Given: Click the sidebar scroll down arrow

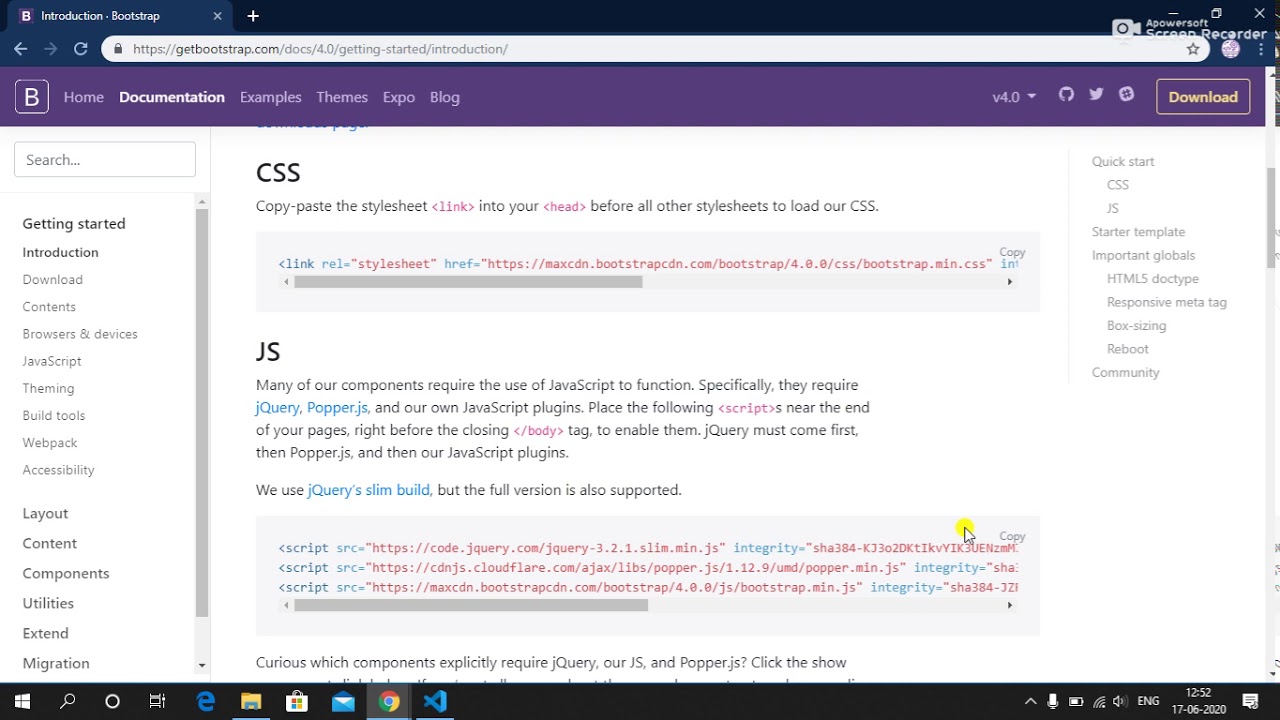Looking at the screenshot, I should [x=202, y=665].
